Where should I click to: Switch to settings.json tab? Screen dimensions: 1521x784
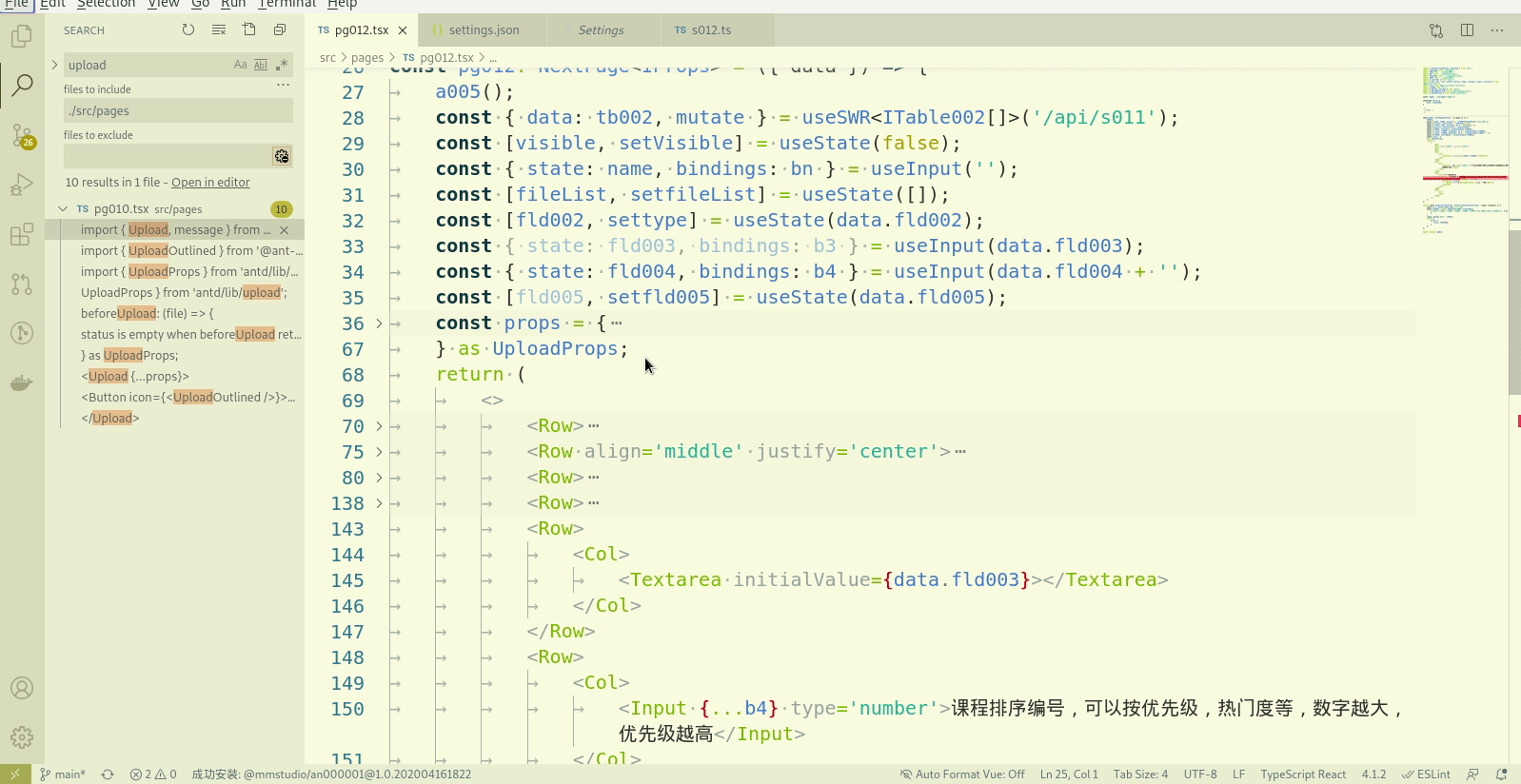(484, 30)
